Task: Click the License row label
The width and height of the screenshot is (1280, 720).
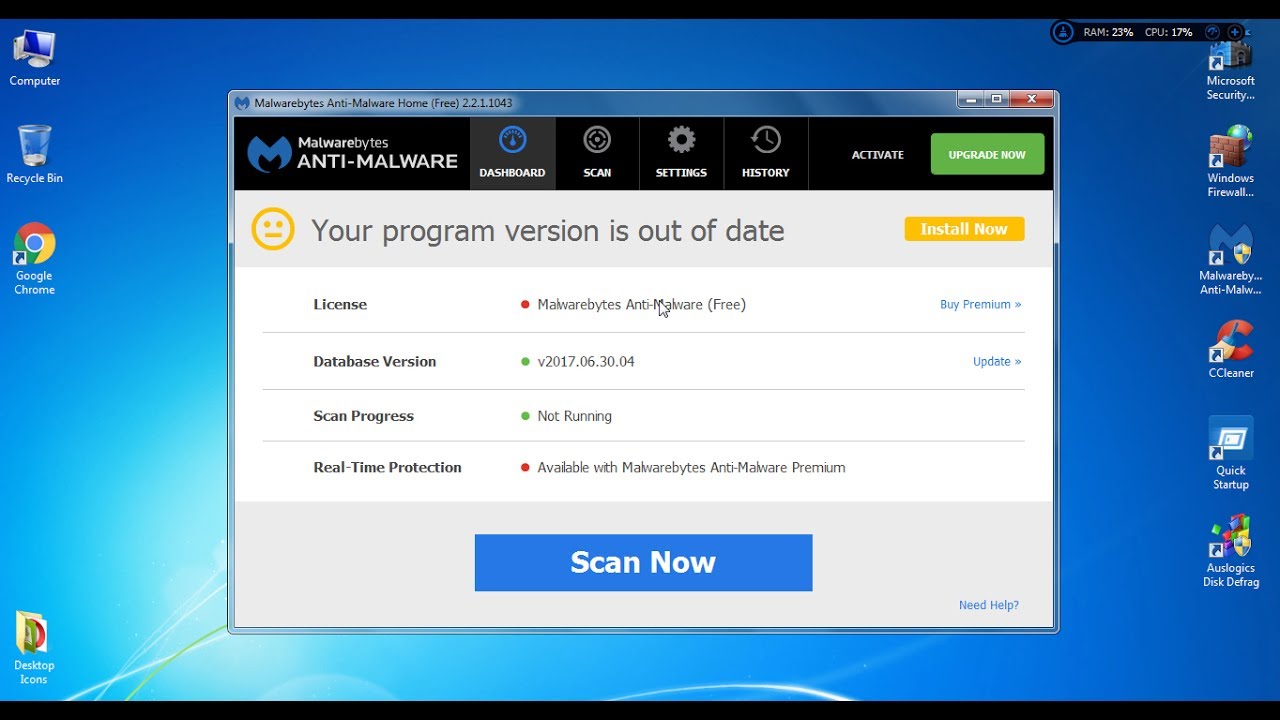Action: 340,304
